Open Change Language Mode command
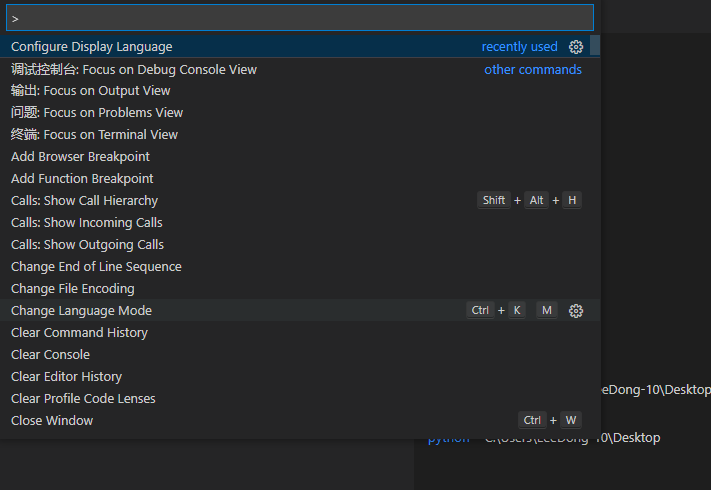 click(81, 311)
